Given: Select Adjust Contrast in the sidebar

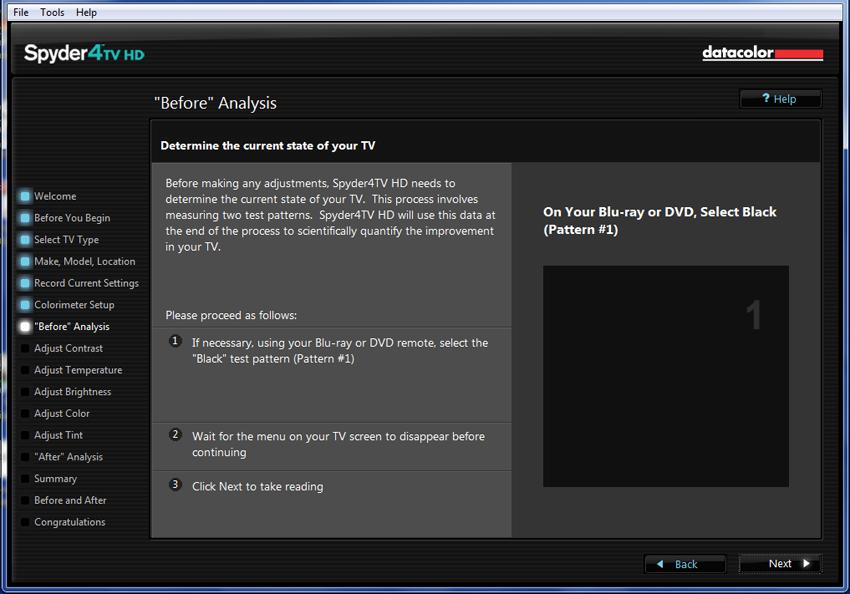Looking at the screenshot, I should coord(68,348).
